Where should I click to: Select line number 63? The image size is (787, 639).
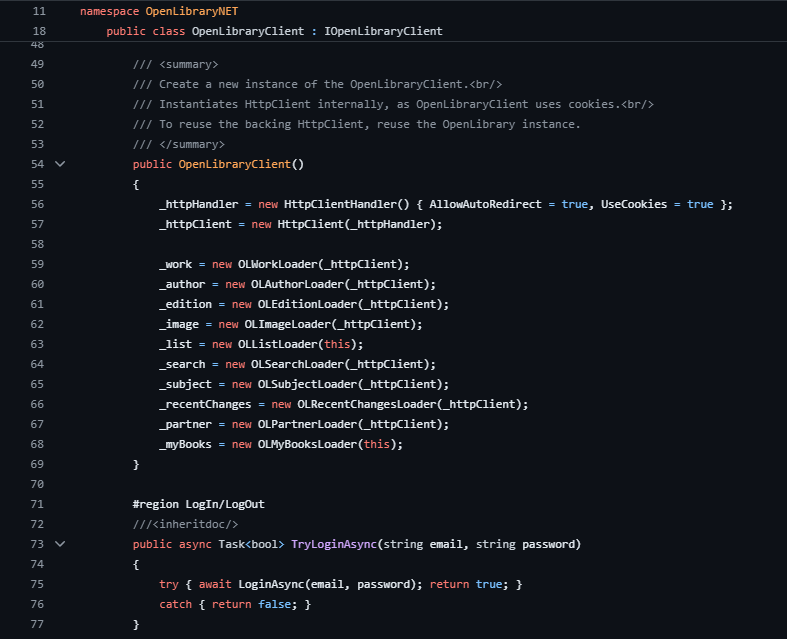(37, 344)
